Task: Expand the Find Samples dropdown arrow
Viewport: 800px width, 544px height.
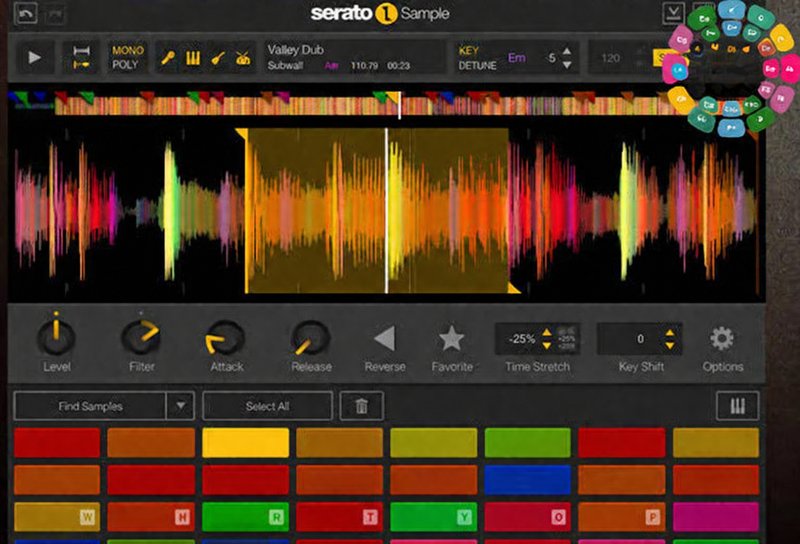Action: (x=180, y=406)
